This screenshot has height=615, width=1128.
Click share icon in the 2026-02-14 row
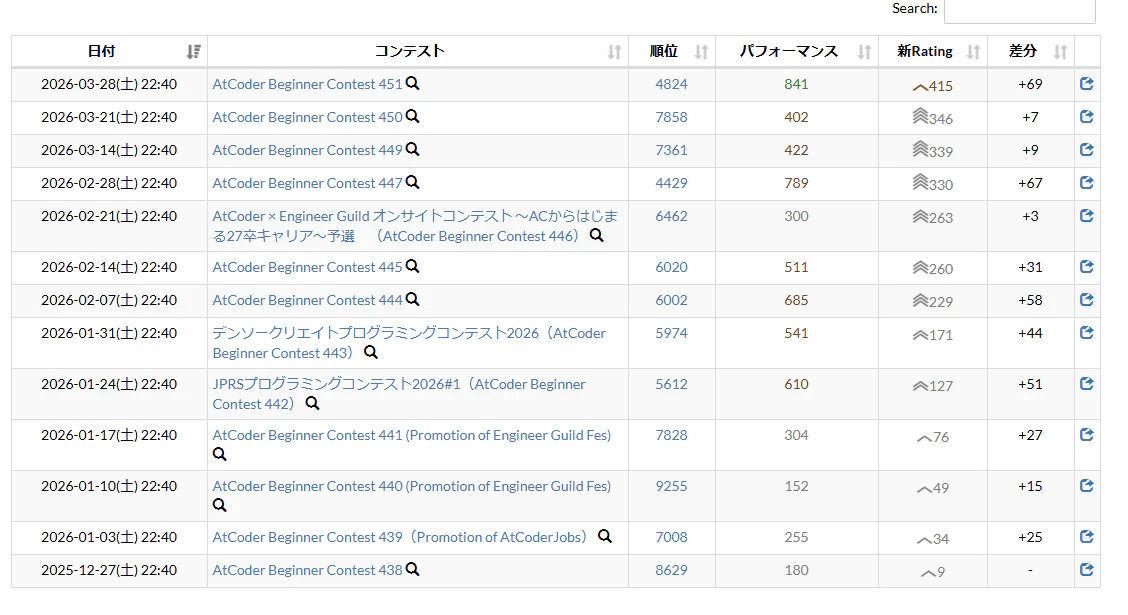1087,267
